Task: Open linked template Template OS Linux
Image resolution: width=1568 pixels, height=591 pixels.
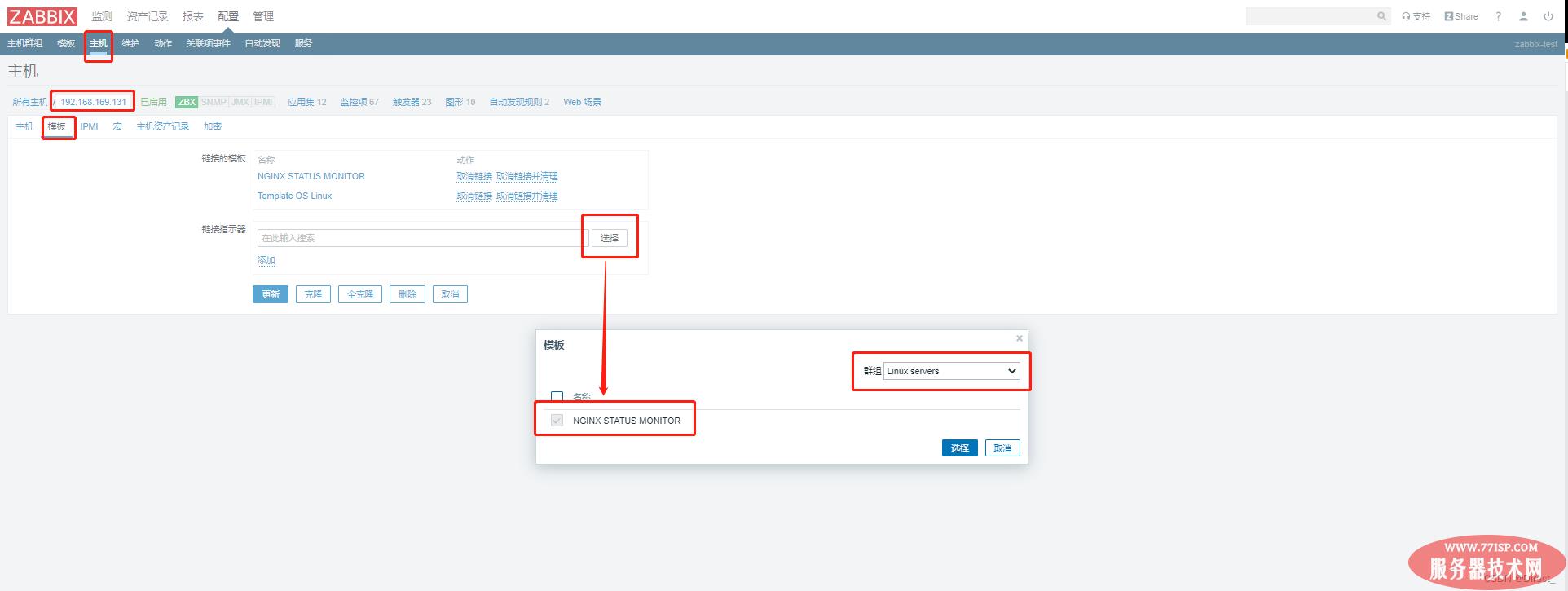Action: click(295, 196)
